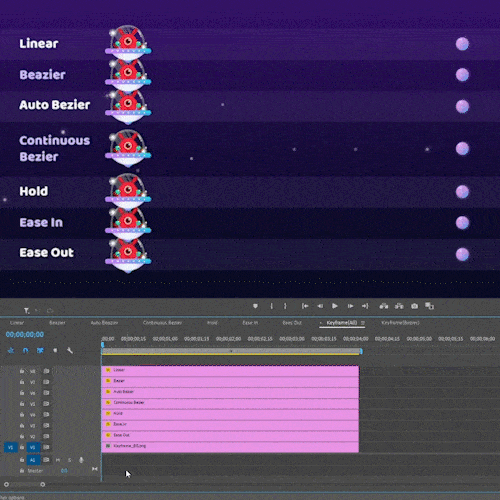The width and height of the screenshot is (500, 500).
Task: Toggle the V3 track lock
Action: tap(22, 425)
